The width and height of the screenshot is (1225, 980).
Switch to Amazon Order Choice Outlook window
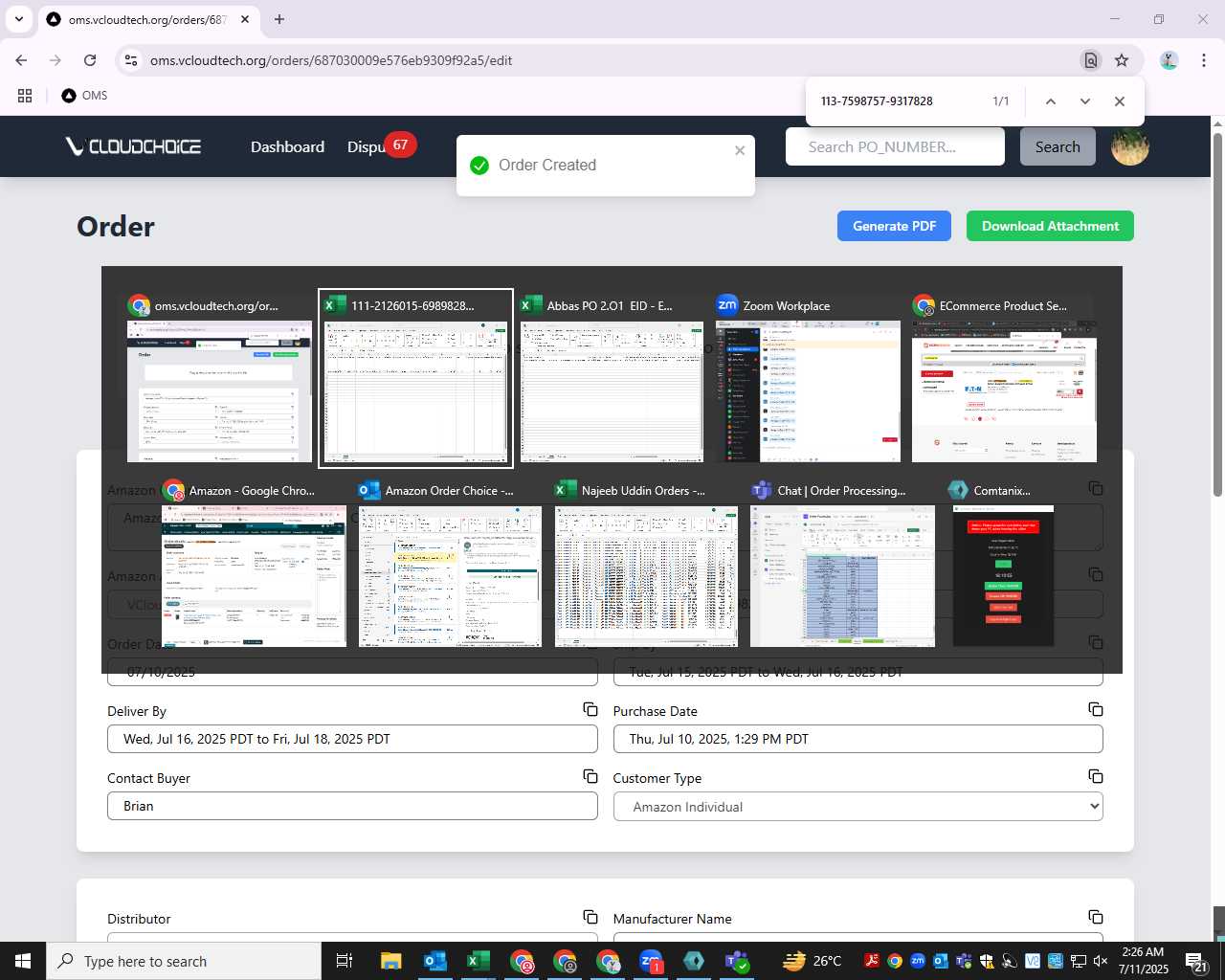click(x=450, y=565)
